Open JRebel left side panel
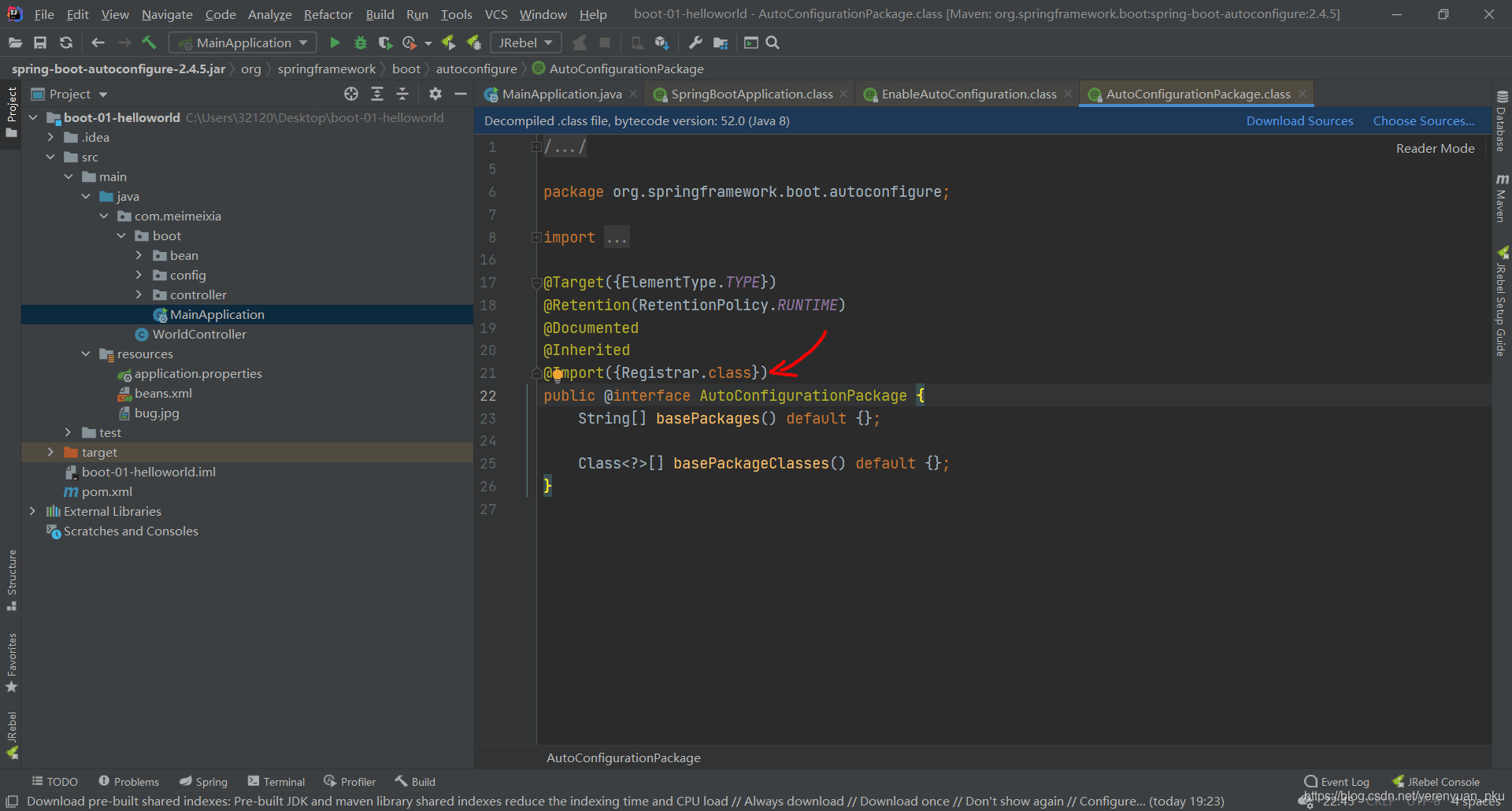The image size is (1512, 811). pos(11,735)
